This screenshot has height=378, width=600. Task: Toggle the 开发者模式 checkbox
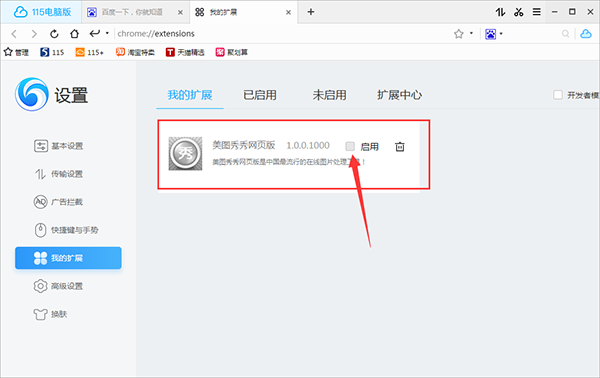pyautogui.click(x=558, y=95)
